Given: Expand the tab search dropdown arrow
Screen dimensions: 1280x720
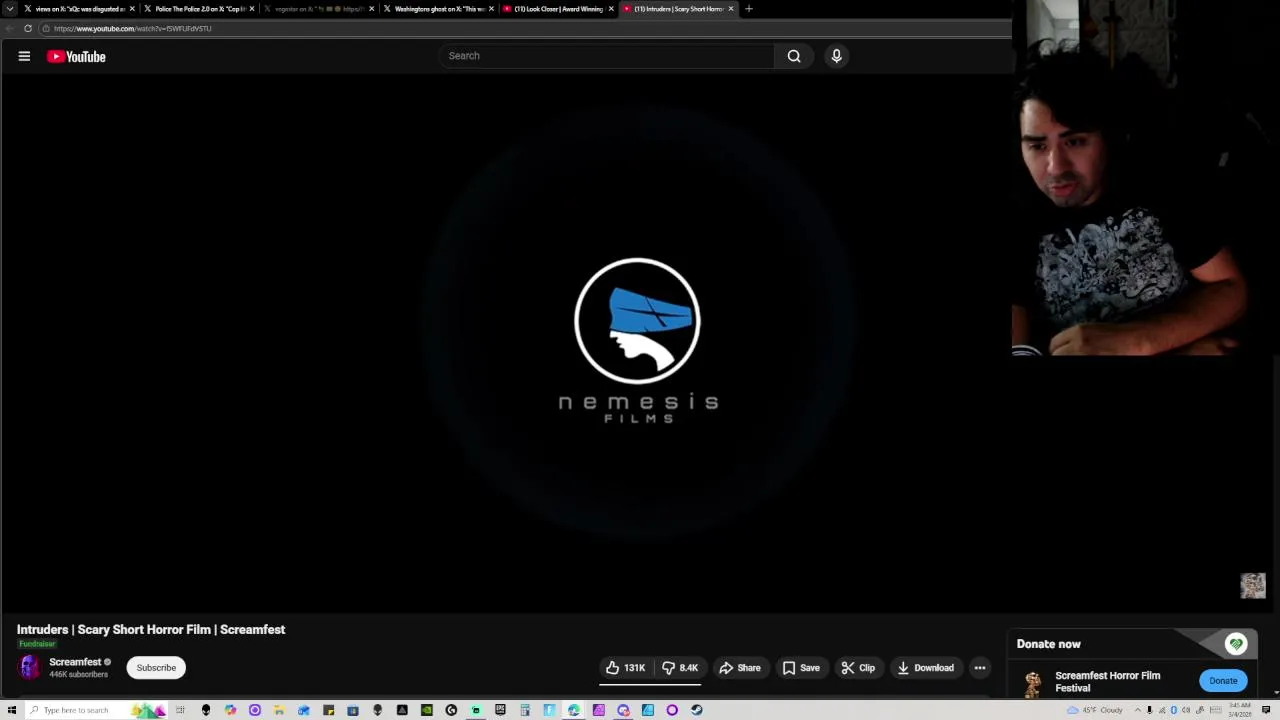Looking at the screenshot, I should pos(9,9).
